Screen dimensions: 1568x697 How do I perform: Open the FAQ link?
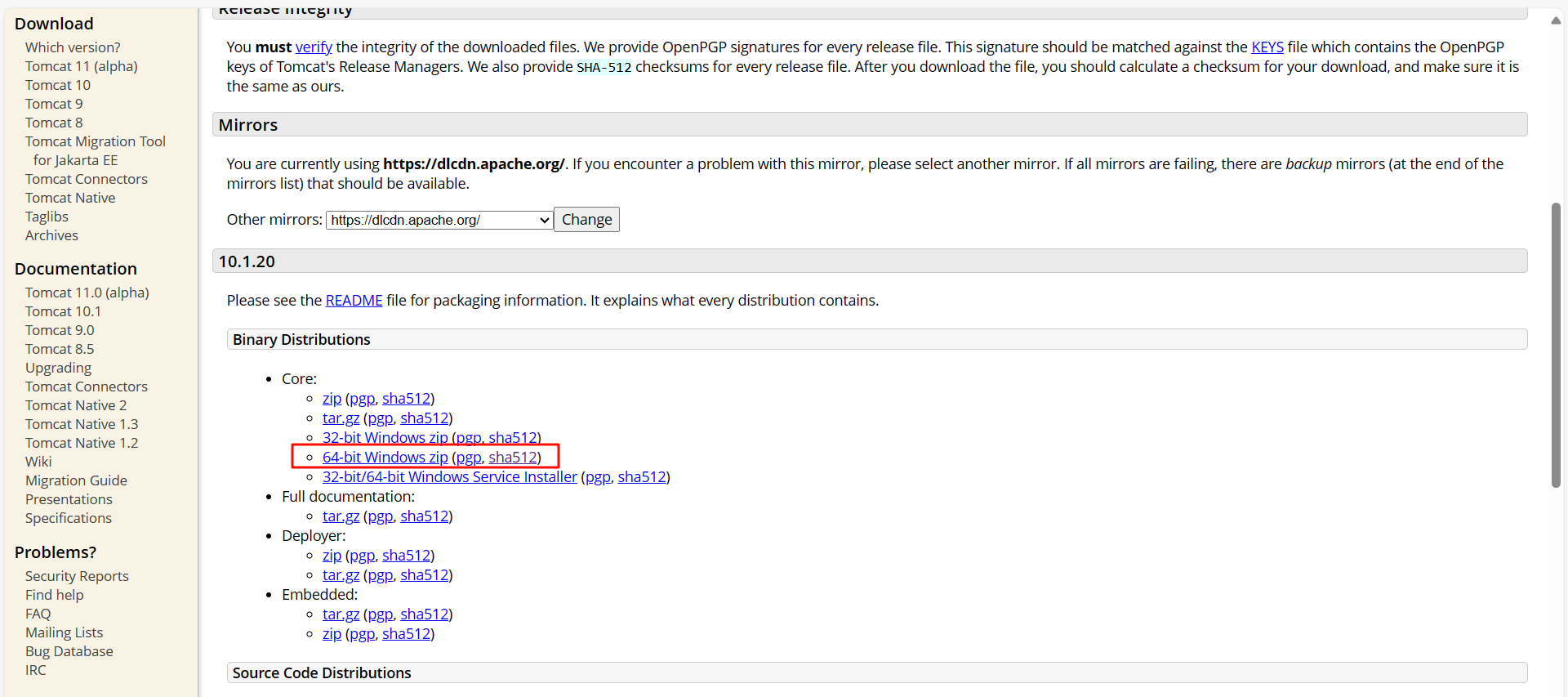point(38,614)
